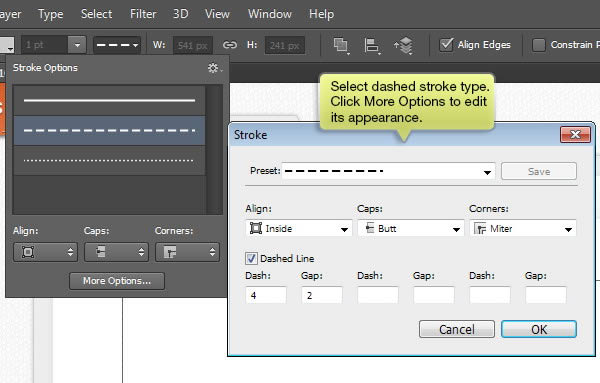Click the Miter corners icon in Stroke dialog
This screenshot has width=600, height=383.
480,228
